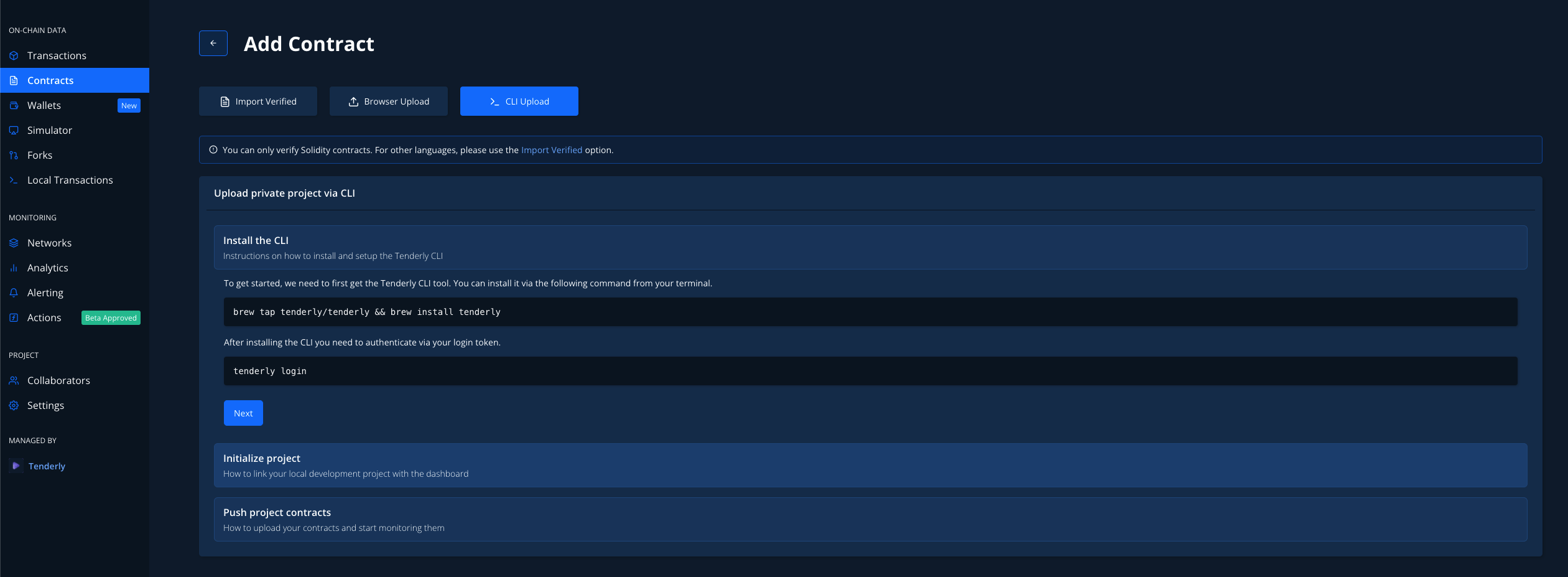
Task: Click the Beta Approved badge beside Actions
Action: click(111, 318)
